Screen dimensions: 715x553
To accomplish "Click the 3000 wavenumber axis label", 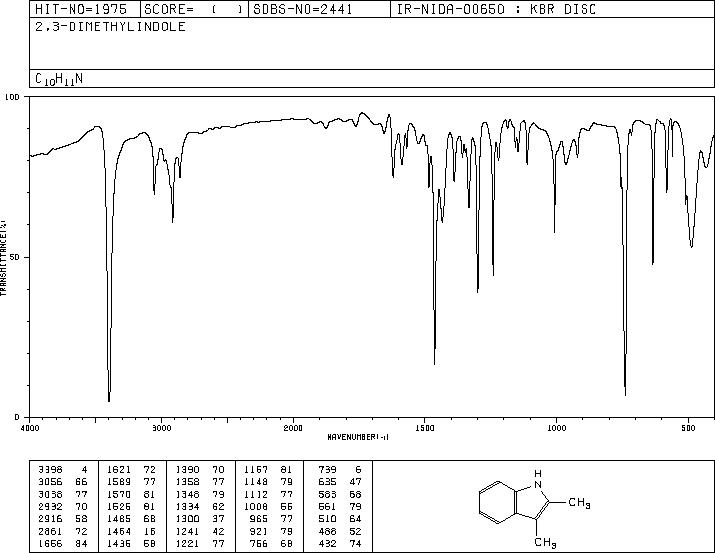I will (162, 428).
